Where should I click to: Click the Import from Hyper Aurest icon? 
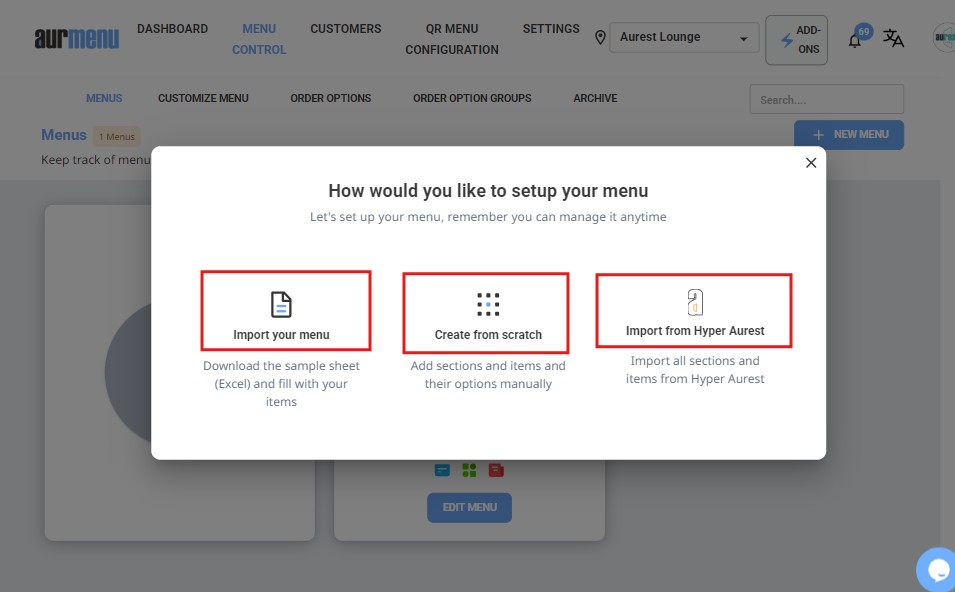tap(695, 302)
